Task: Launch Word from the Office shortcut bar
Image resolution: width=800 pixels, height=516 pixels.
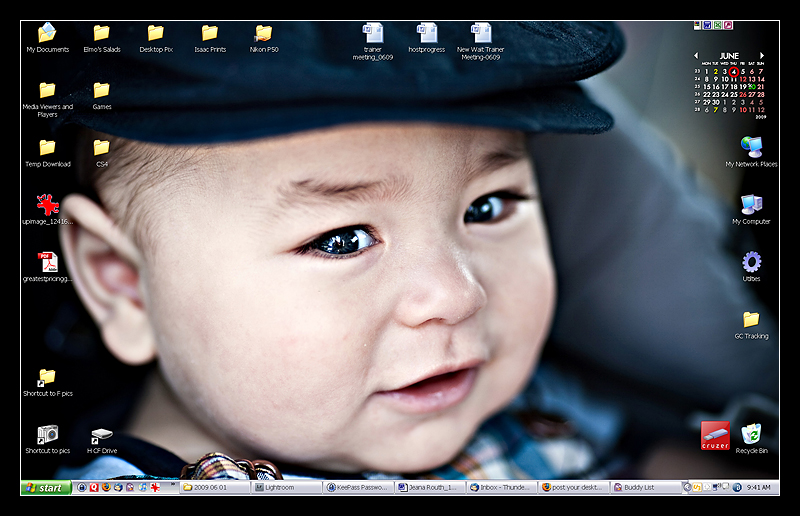Action: (707, 25)
